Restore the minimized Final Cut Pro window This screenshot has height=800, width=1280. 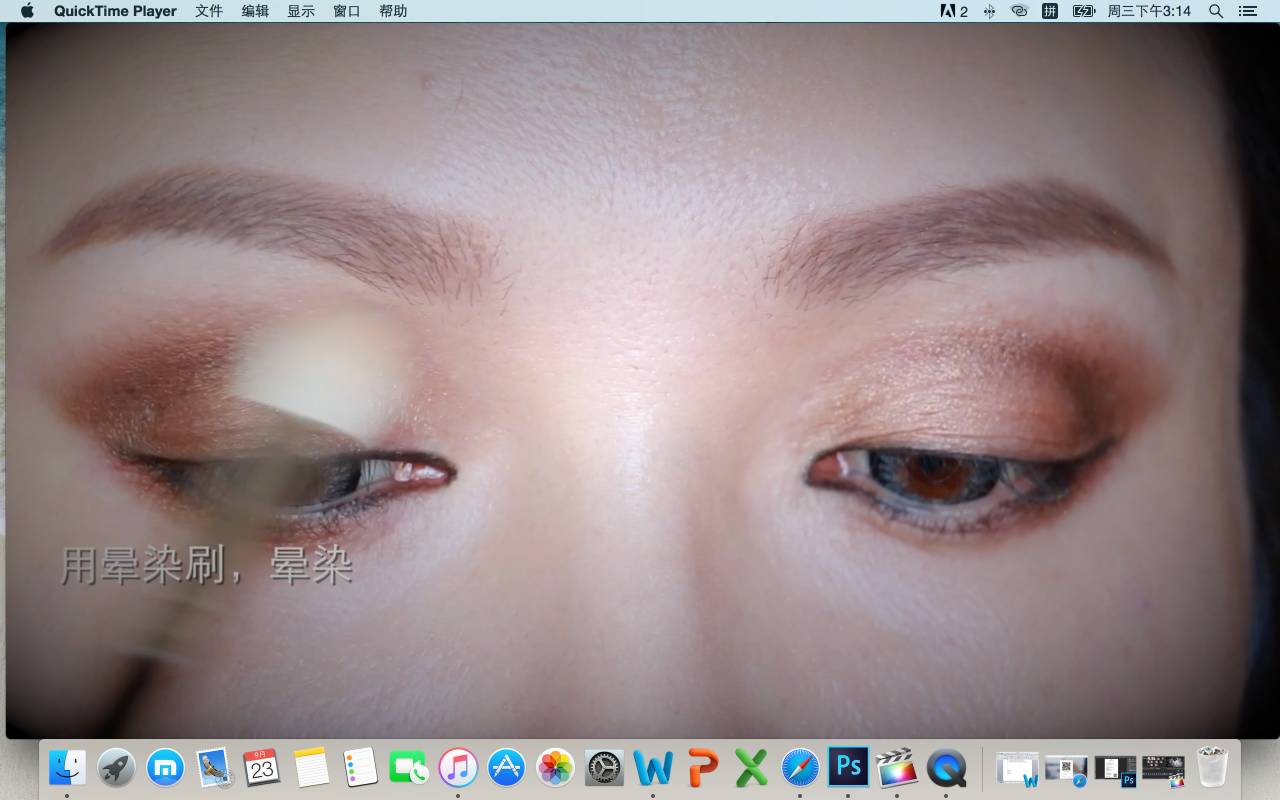[1163, 769]
